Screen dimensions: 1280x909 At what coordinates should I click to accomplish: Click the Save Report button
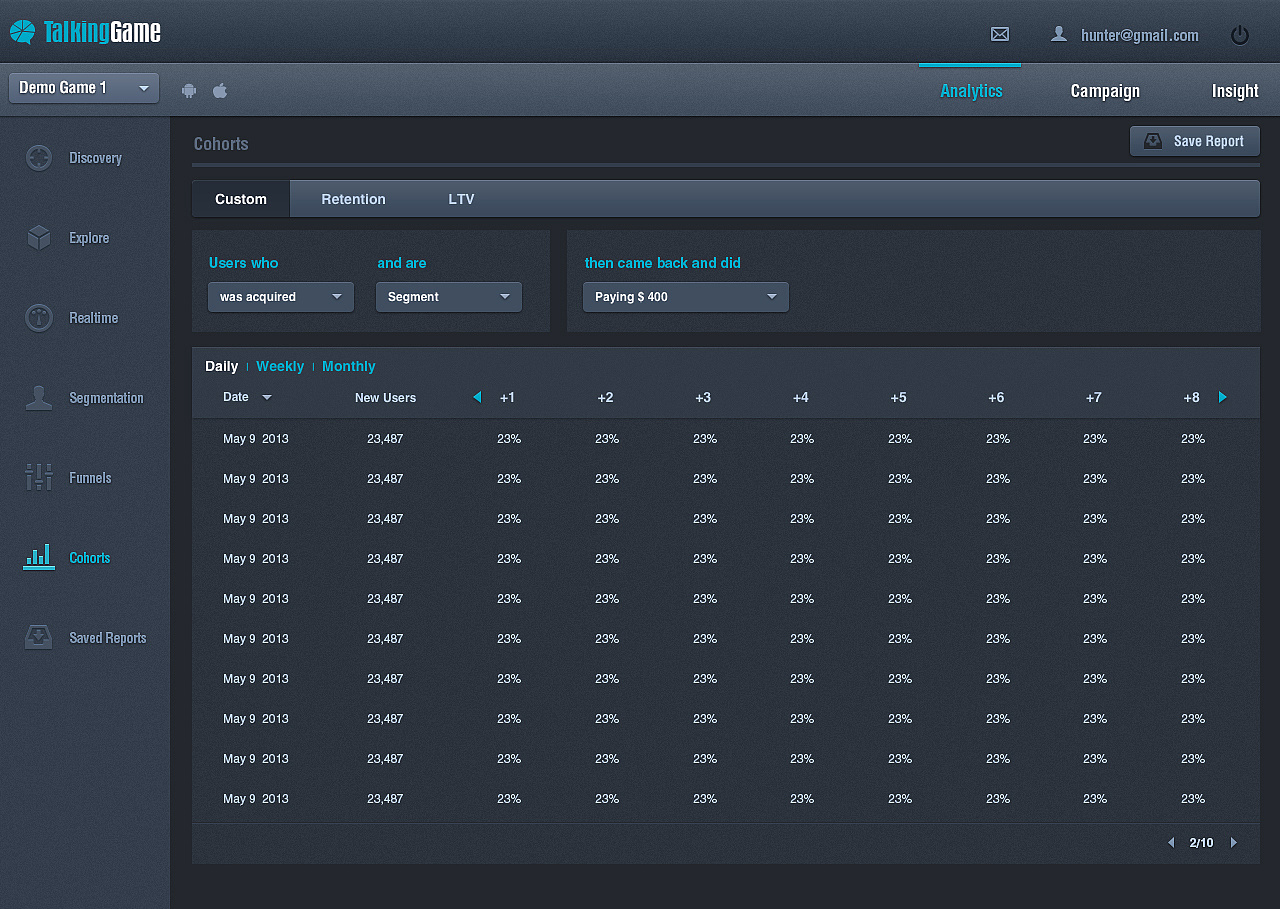[1195, 141]
